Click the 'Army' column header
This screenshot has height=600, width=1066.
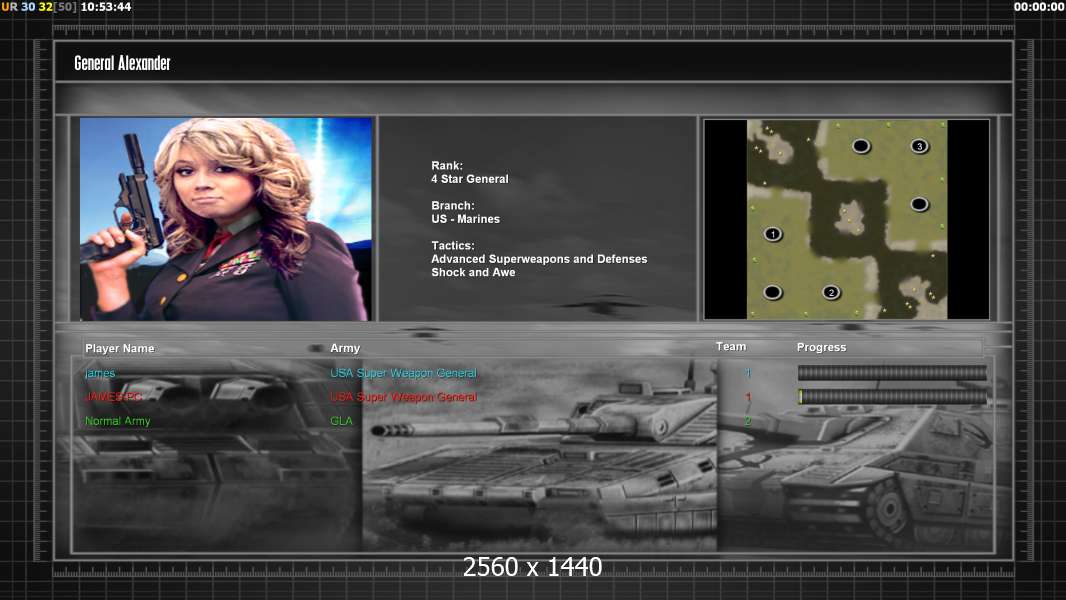pos(345,348)
